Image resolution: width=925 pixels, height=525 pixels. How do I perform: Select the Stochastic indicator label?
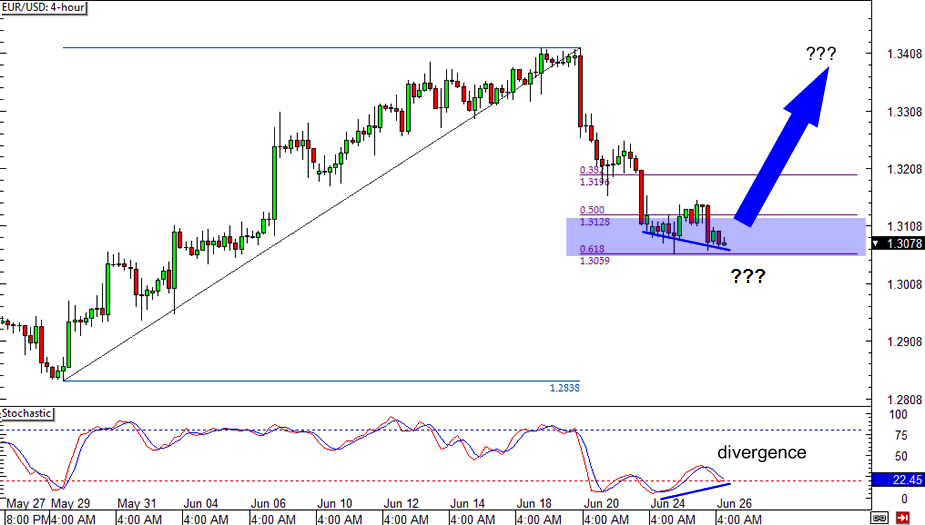coord(27,414)
